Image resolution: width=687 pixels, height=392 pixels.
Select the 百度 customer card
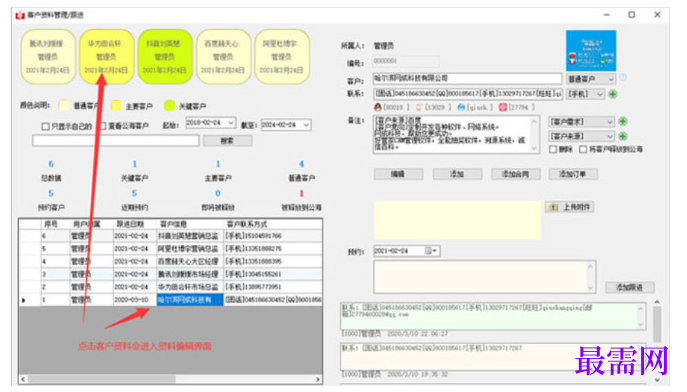pyautogui.click(x=223, y=57)
